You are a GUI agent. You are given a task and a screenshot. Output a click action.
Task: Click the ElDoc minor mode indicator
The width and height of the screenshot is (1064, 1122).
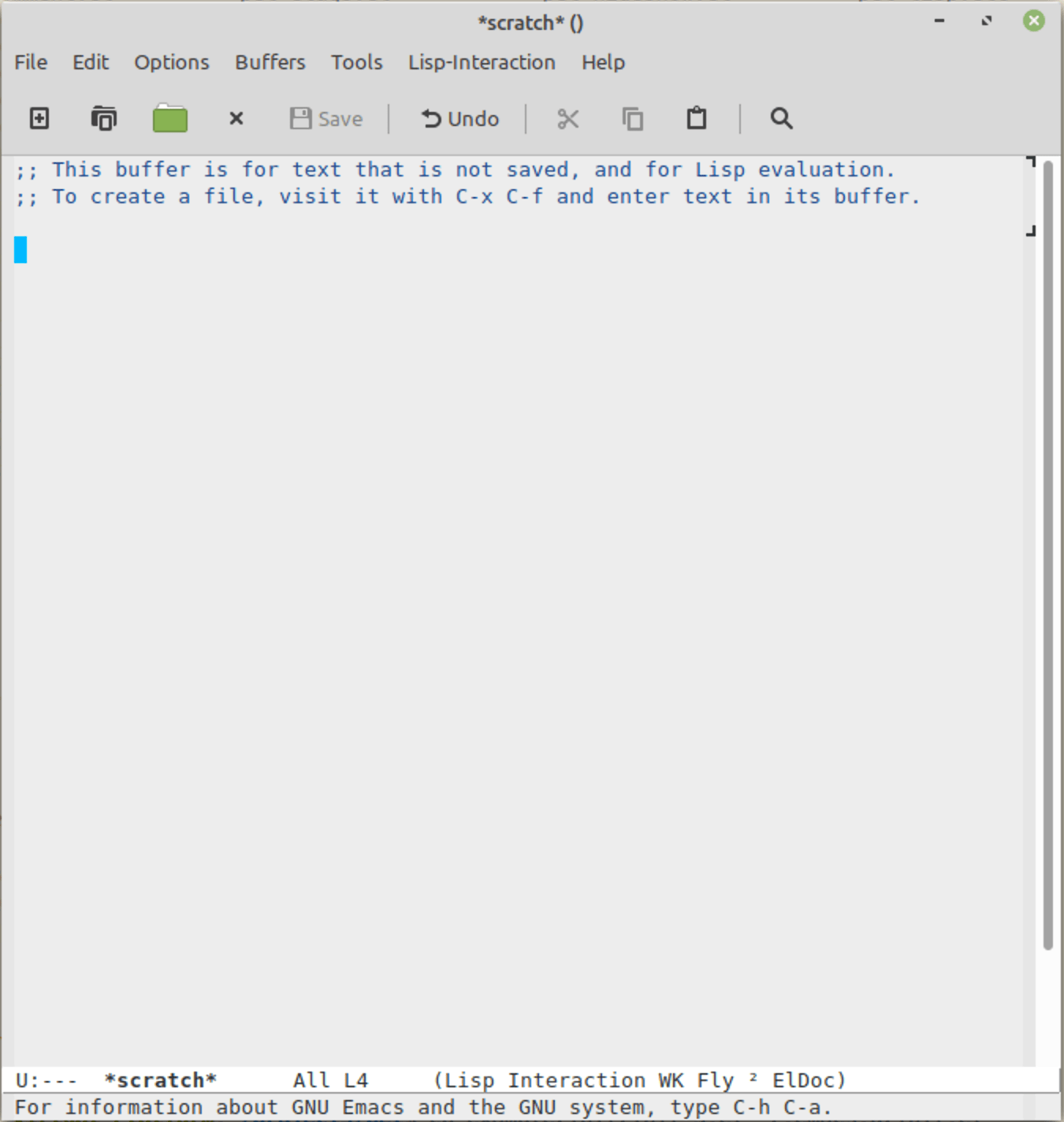[803, 1080]
